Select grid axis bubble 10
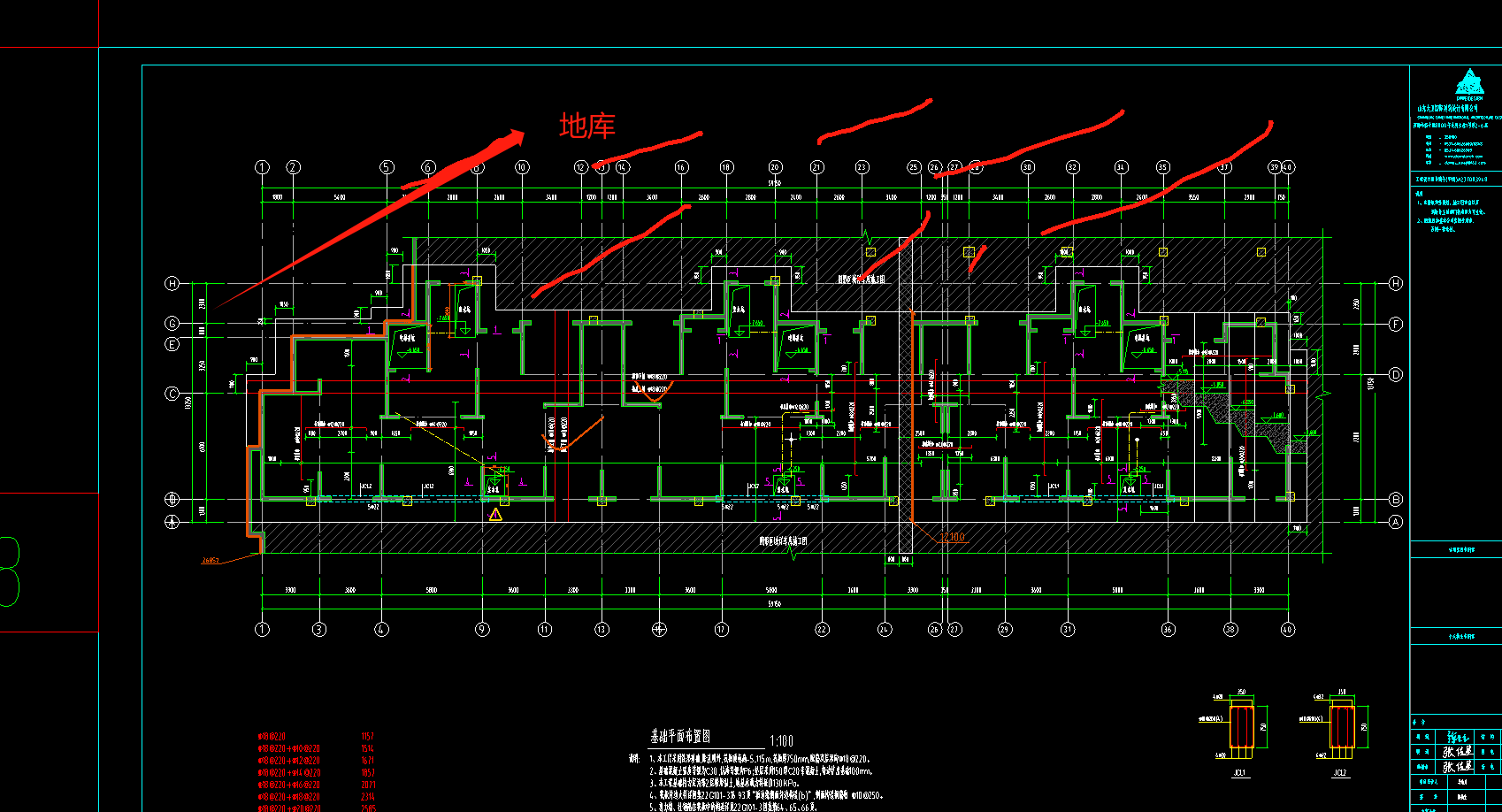1502x812 pixels. tap(522, 167)
